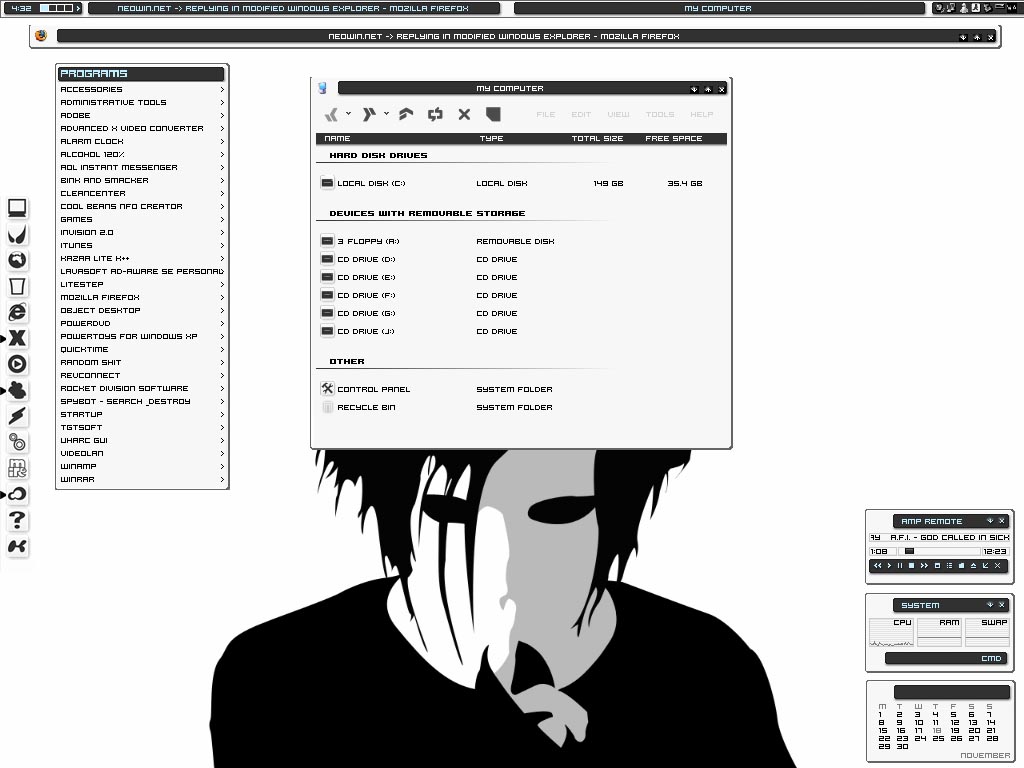
Task: Open the Help menu in My Computer
Action: coord(701,114)
